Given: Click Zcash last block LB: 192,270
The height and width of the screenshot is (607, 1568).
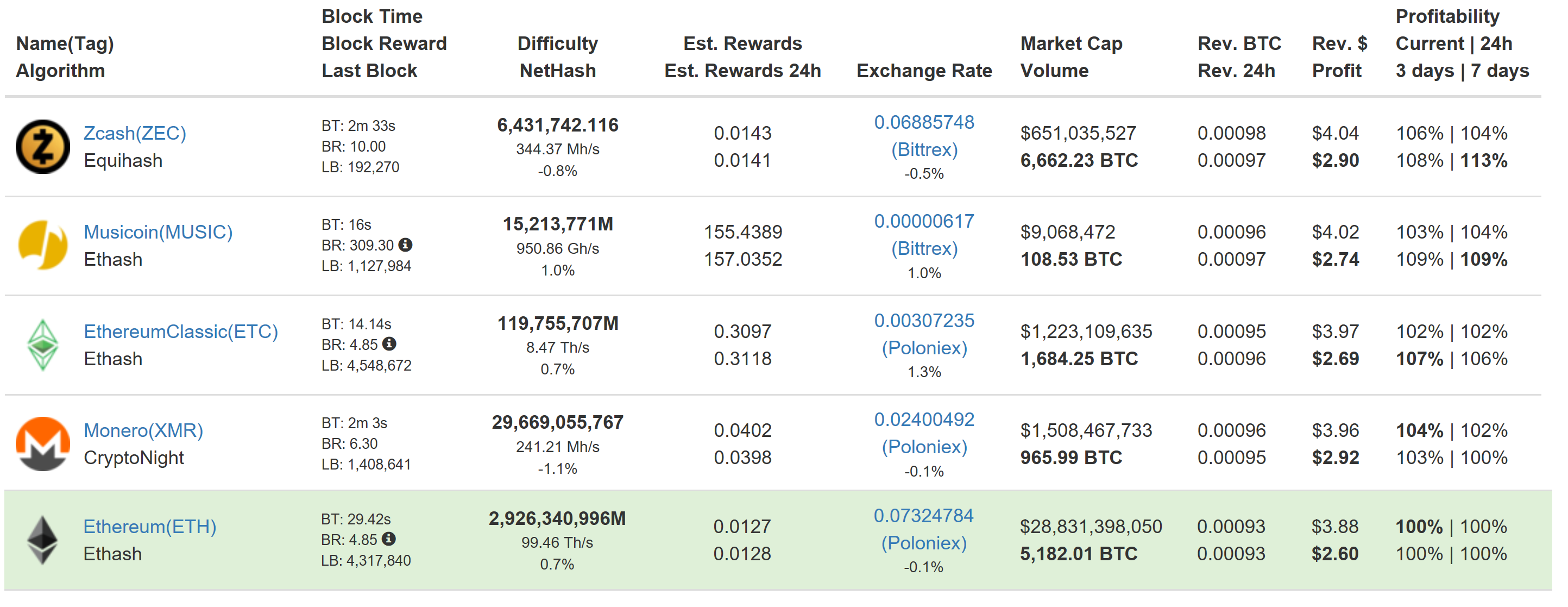Looking at the screenshot, I should point(360,167).
